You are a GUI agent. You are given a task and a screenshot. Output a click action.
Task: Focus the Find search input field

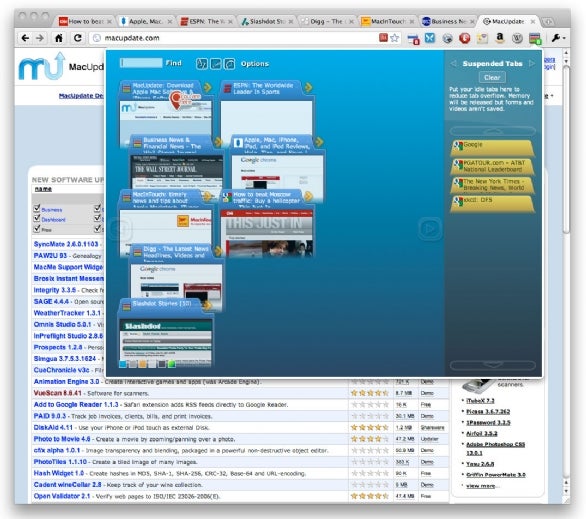point(141,63)
